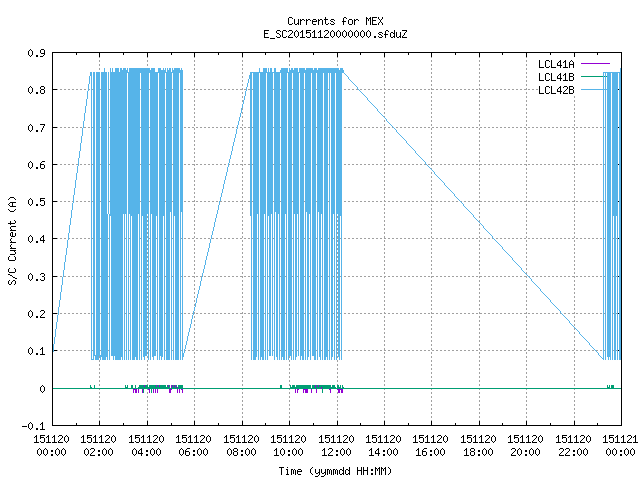Viewport: 640px width, 480px height.
Task: Click the x-axis tick 151120 00:00
Action: coord(51,446)
